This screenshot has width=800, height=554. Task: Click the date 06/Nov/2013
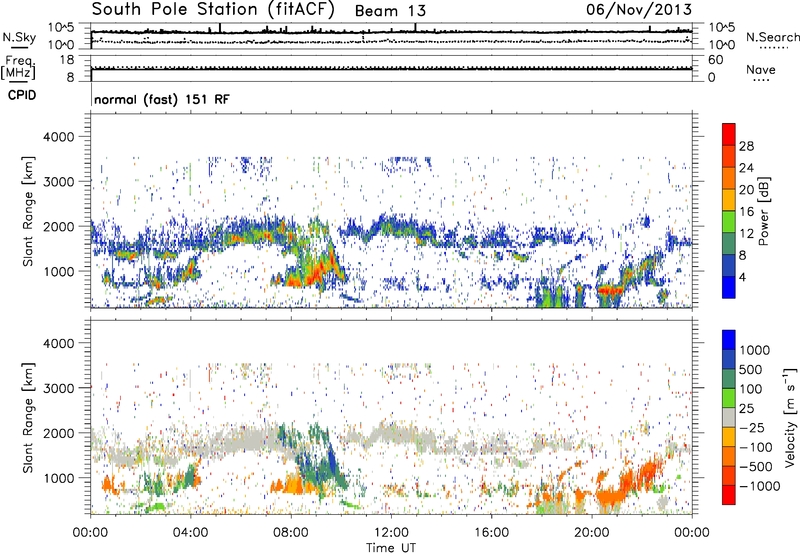coord(639,9)
